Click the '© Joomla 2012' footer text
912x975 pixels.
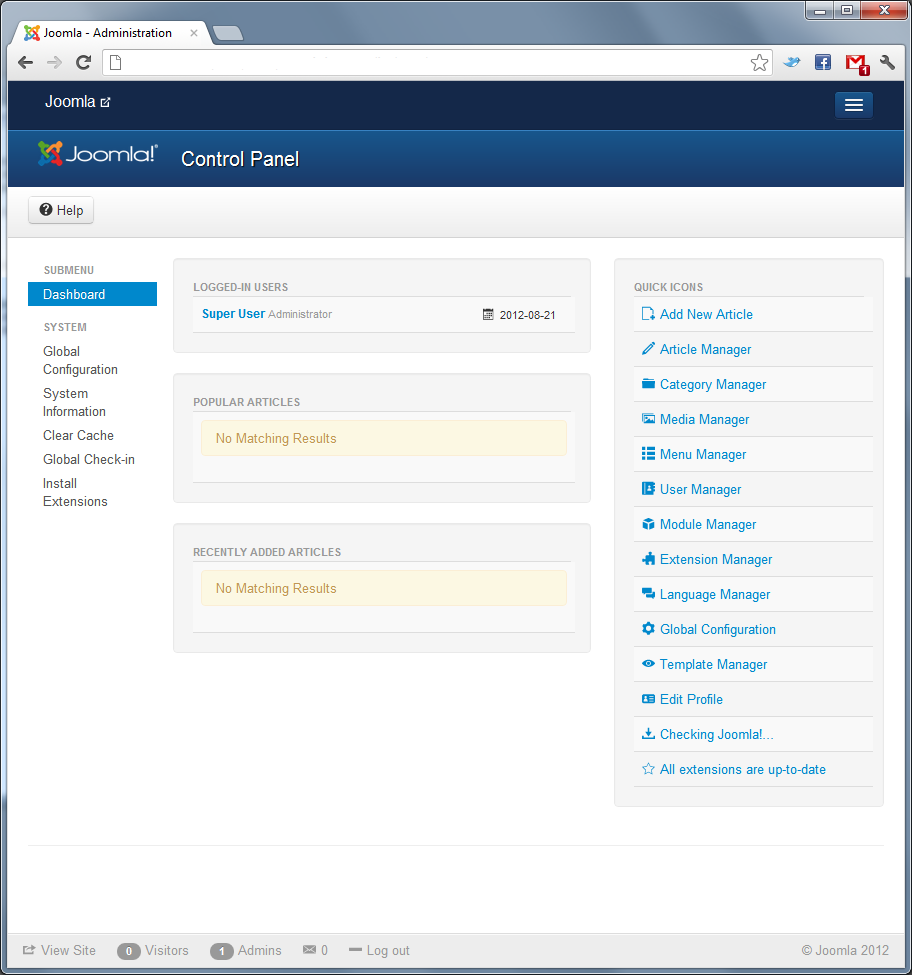(845, 950)
